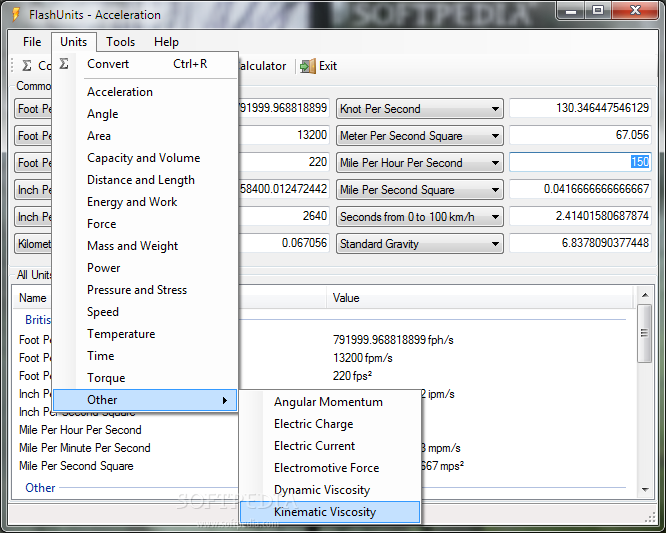Select Acceleration in the Units menu
Screen dimensions: 666x533
pyautogui.click(x=145, y=92)
